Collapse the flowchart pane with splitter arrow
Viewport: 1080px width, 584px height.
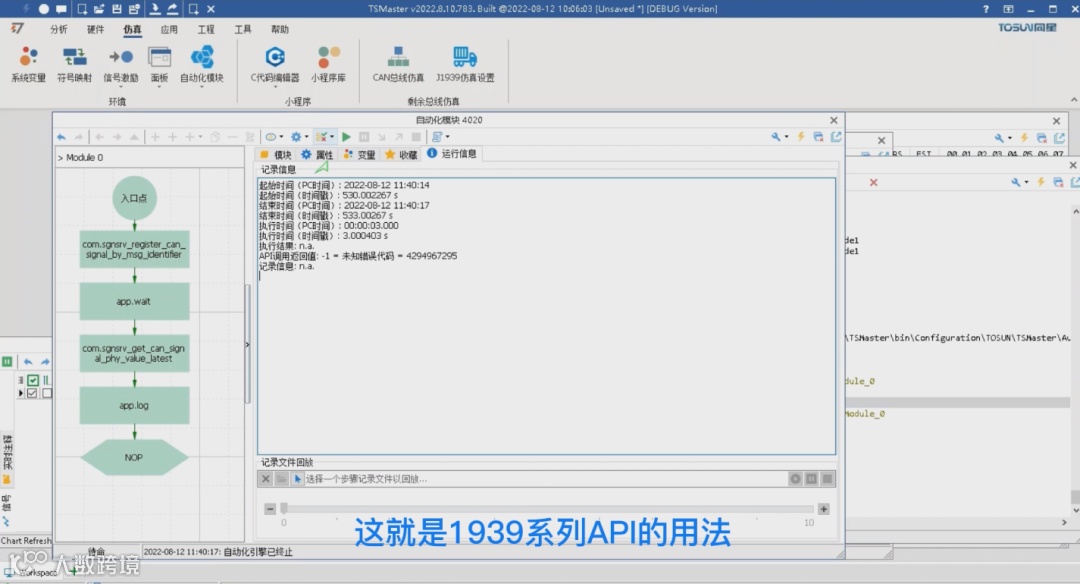[247, 344]
